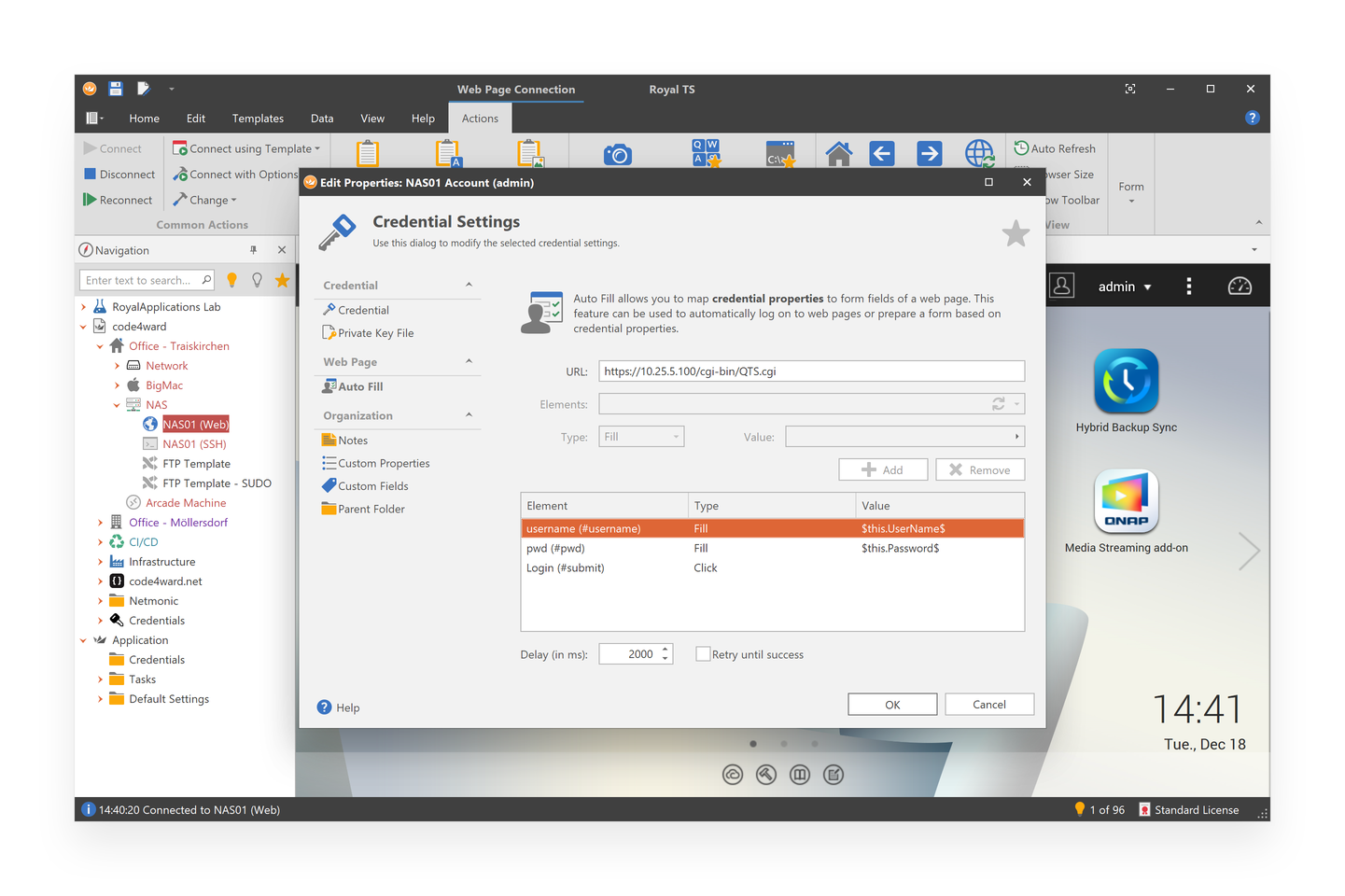Click the dashboard gauge icon beside admin
The height and width of the screenshot is (896, 1345).
pos(1240,287)
